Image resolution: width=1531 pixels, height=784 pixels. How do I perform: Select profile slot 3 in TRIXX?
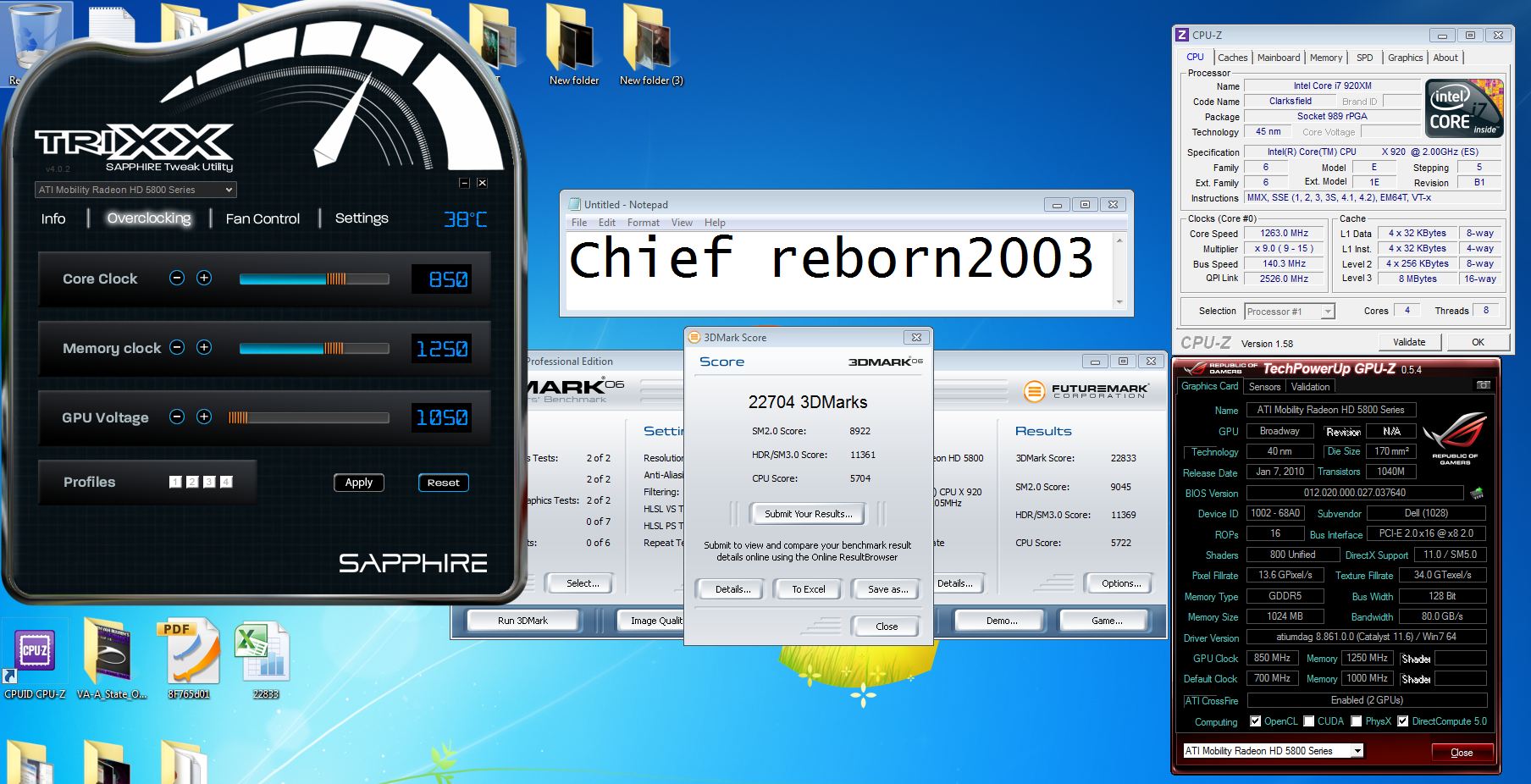pos(209,482)
